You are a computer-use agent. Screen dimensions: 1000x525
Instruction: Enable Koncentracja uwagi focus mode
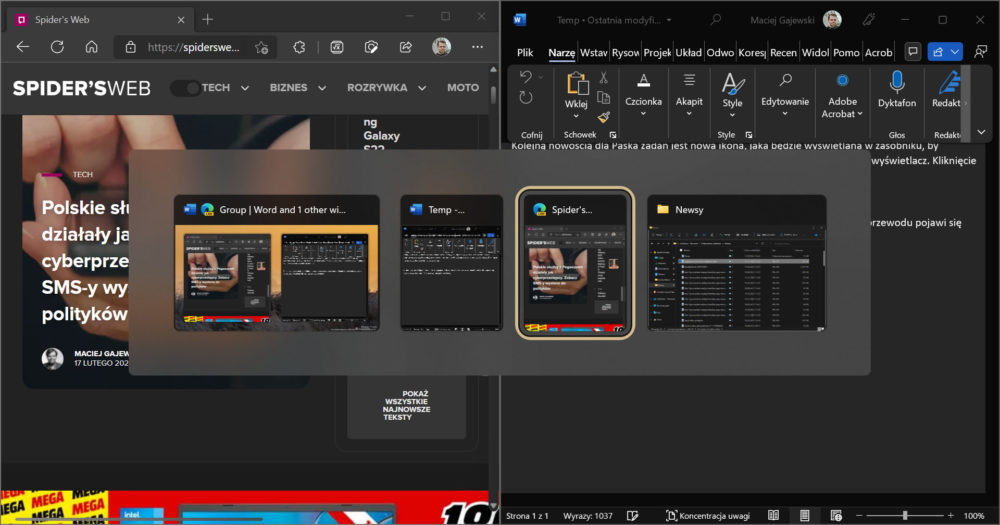707,515
